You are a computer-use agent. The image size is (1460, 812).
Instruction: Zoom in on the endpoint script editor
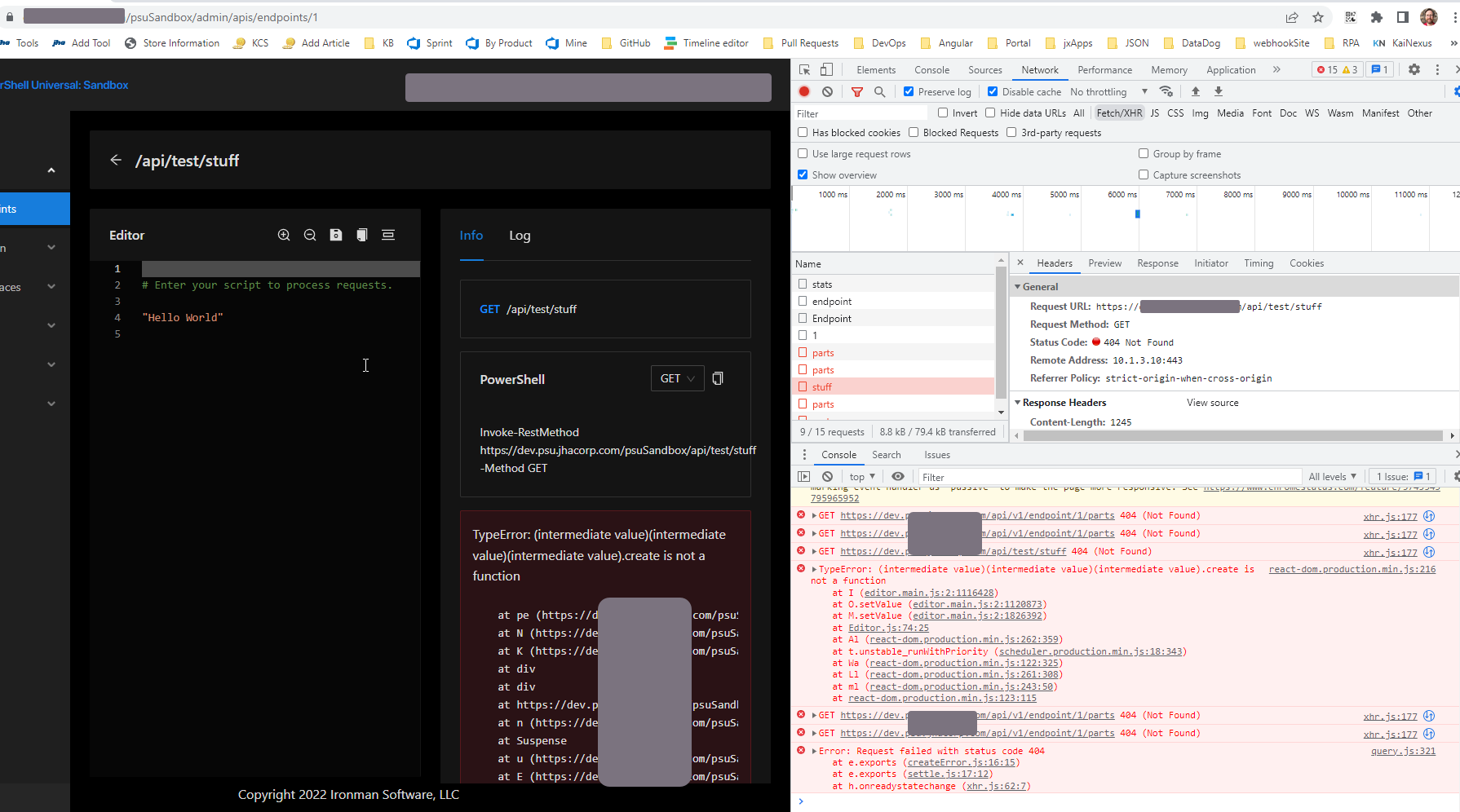click(x=284, y=235)
